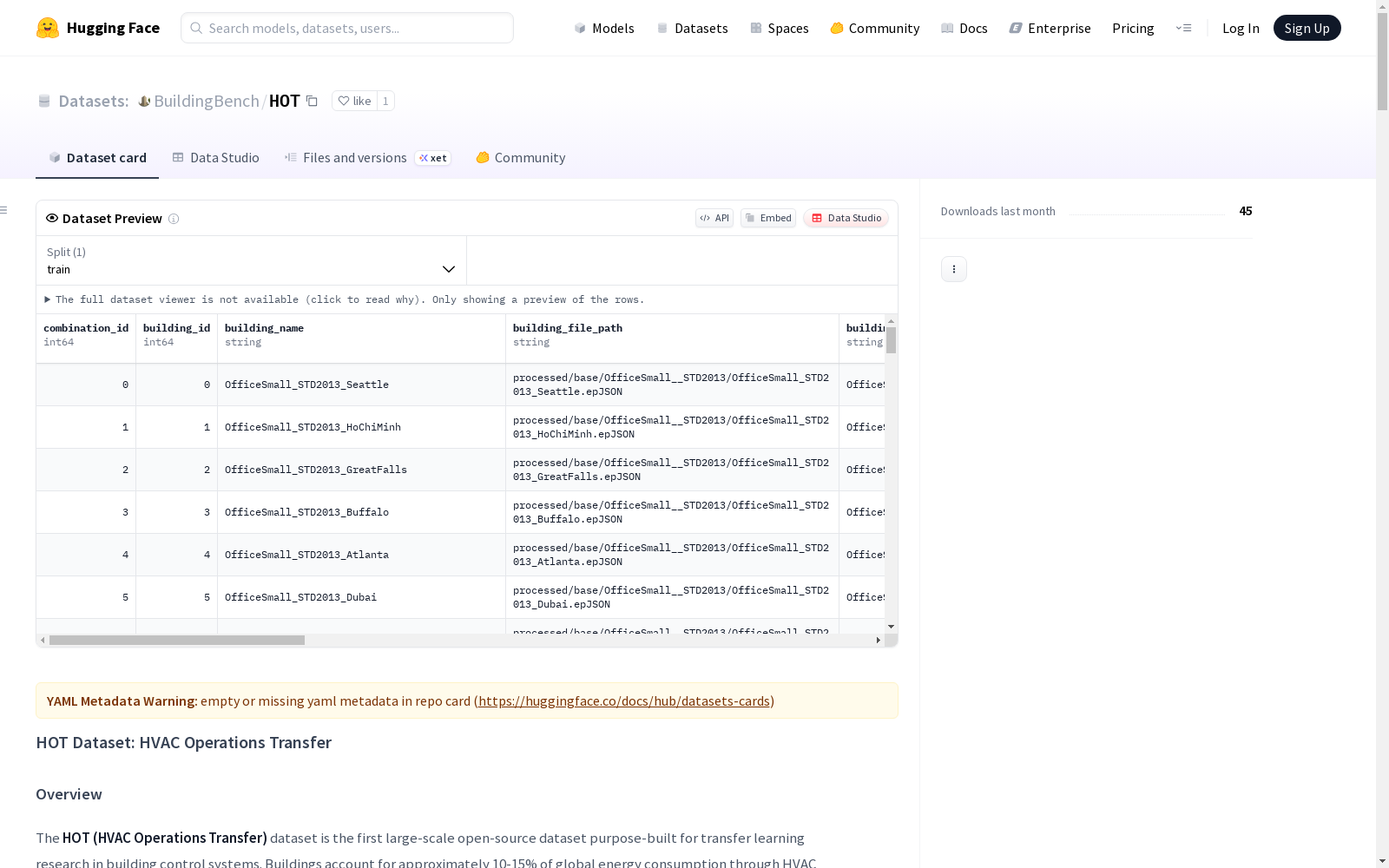Open Spaces in the top navigation
1389x868 pixels.
click(780, 28)
